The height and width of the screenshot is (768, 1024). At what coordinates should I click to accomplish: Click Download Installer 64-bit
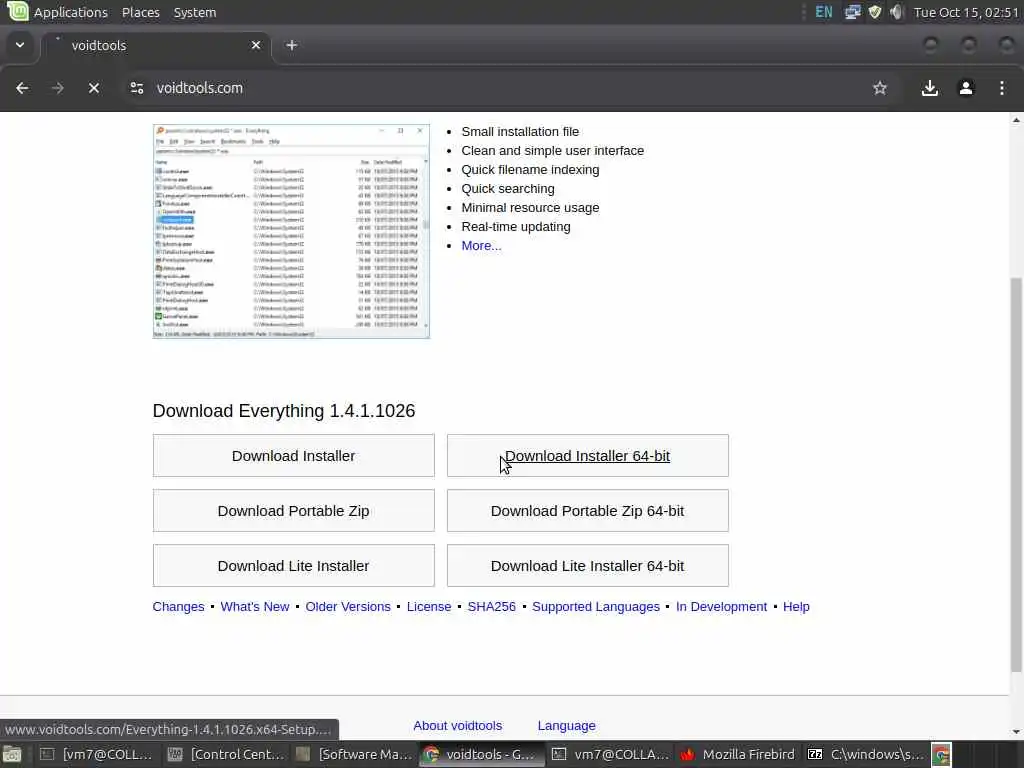click(x=587, y=456)
